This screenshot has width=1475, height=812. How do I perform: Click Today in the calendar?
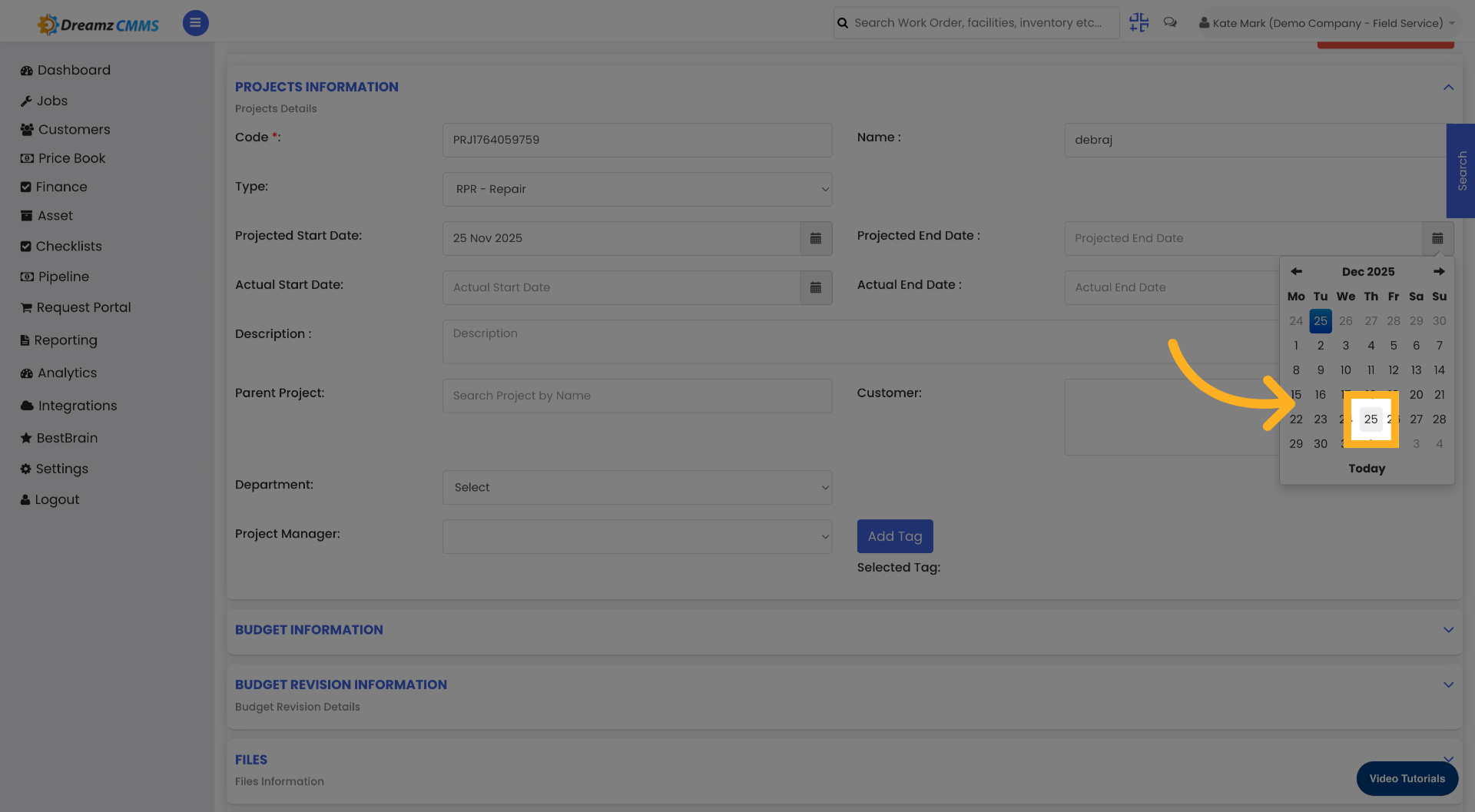tap(1367, 469)
